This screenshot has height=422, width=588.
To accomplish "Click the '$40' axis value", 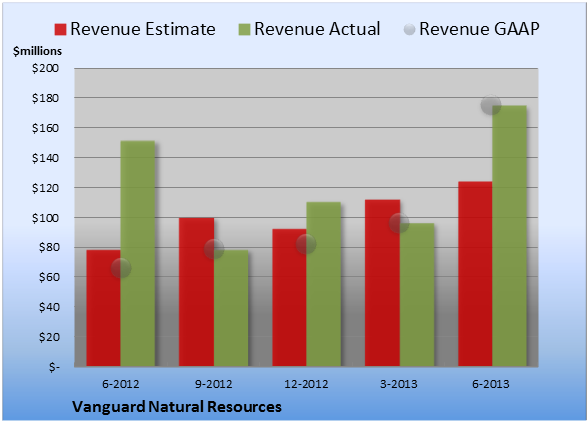I will [x=49, y=307].
